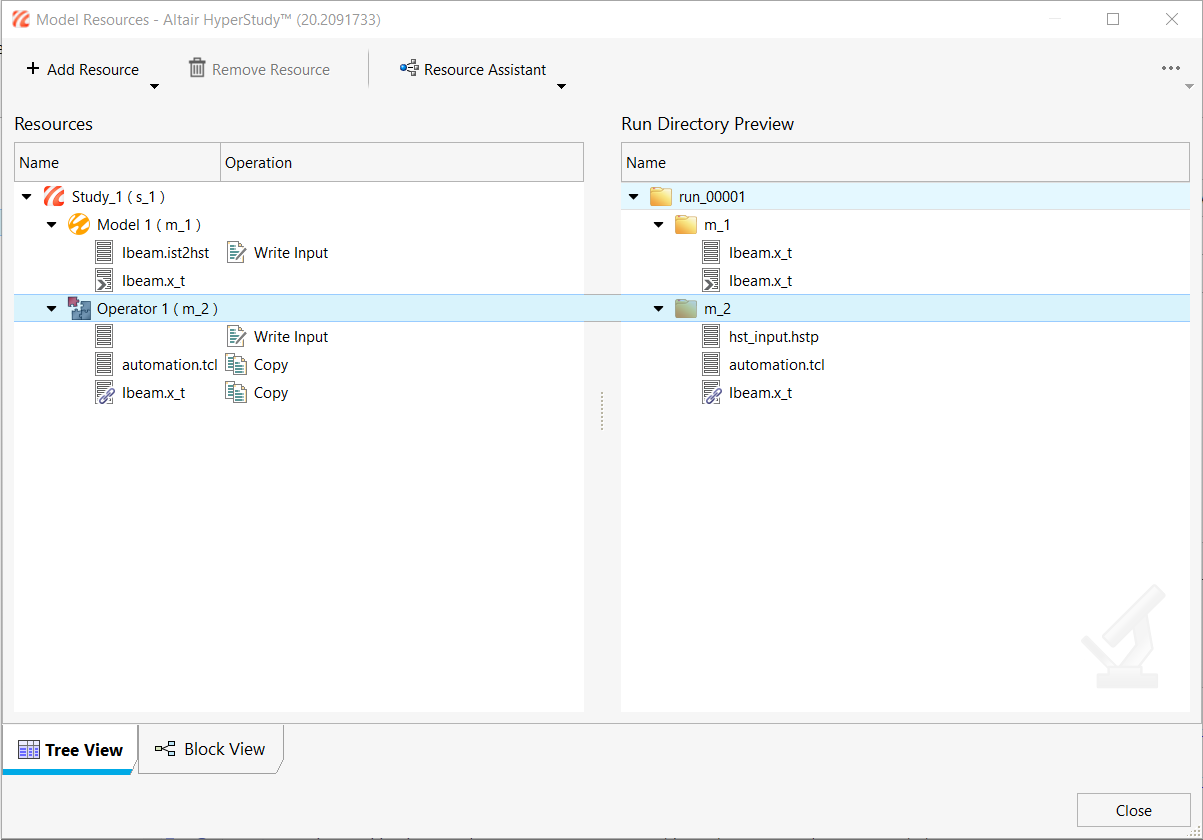The image size is (1203, 840).
Task: Open the Resource Assistant dropdown arrow
Action: pos(561,87)
